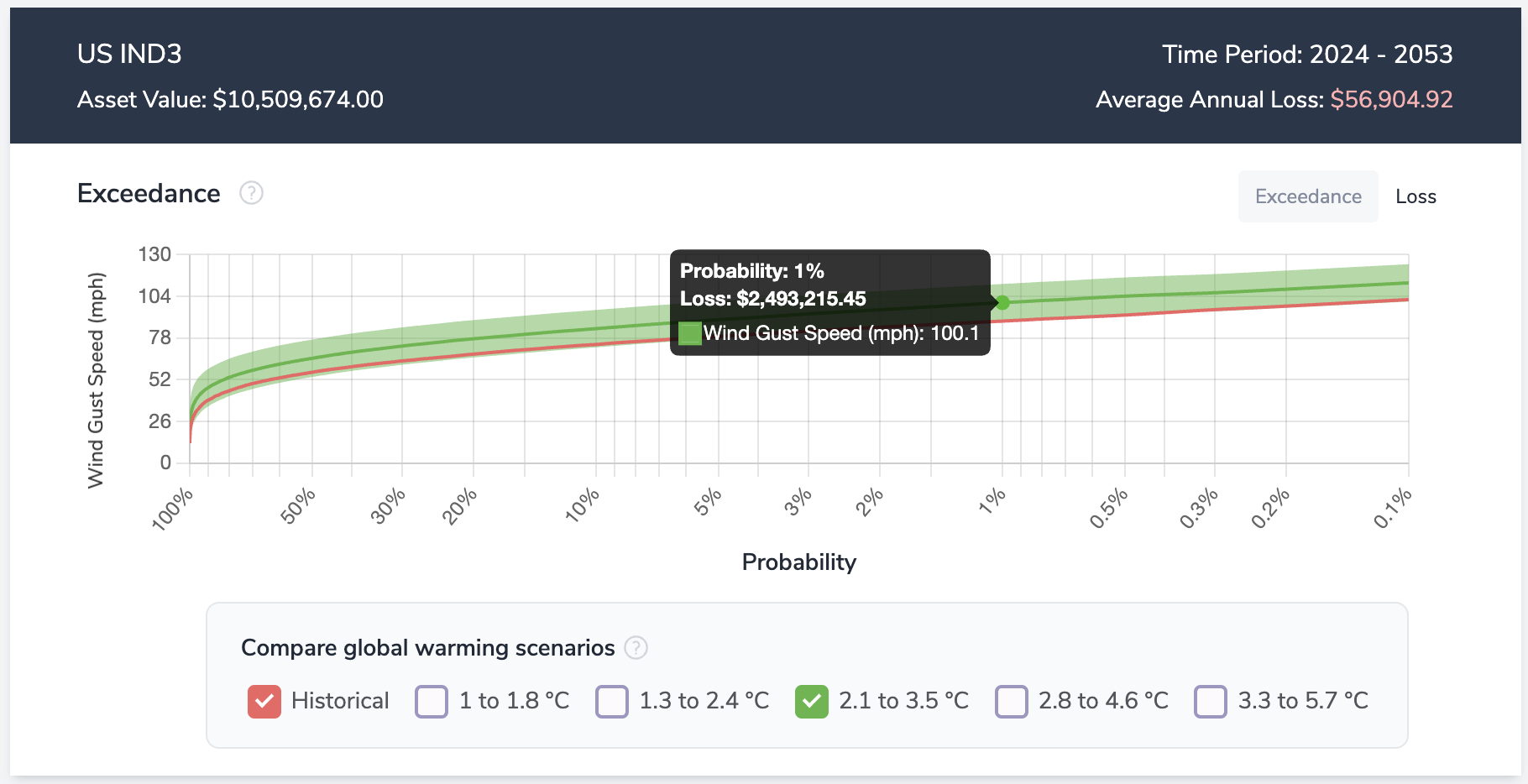This screenshot has height=784, width=1528.
Task: Enable the 3.3 to 5.7 °C scenario
Action: [x=1211, y=701]
